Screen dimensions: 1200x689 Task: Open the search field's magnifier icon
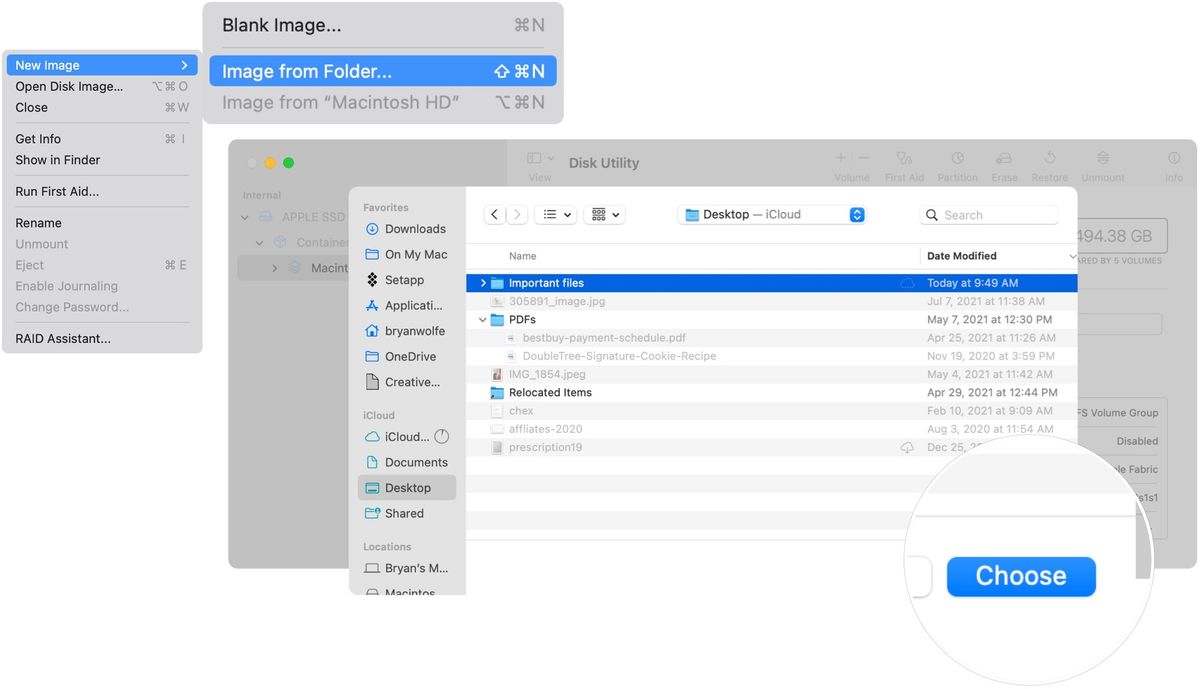coord(932,214)
